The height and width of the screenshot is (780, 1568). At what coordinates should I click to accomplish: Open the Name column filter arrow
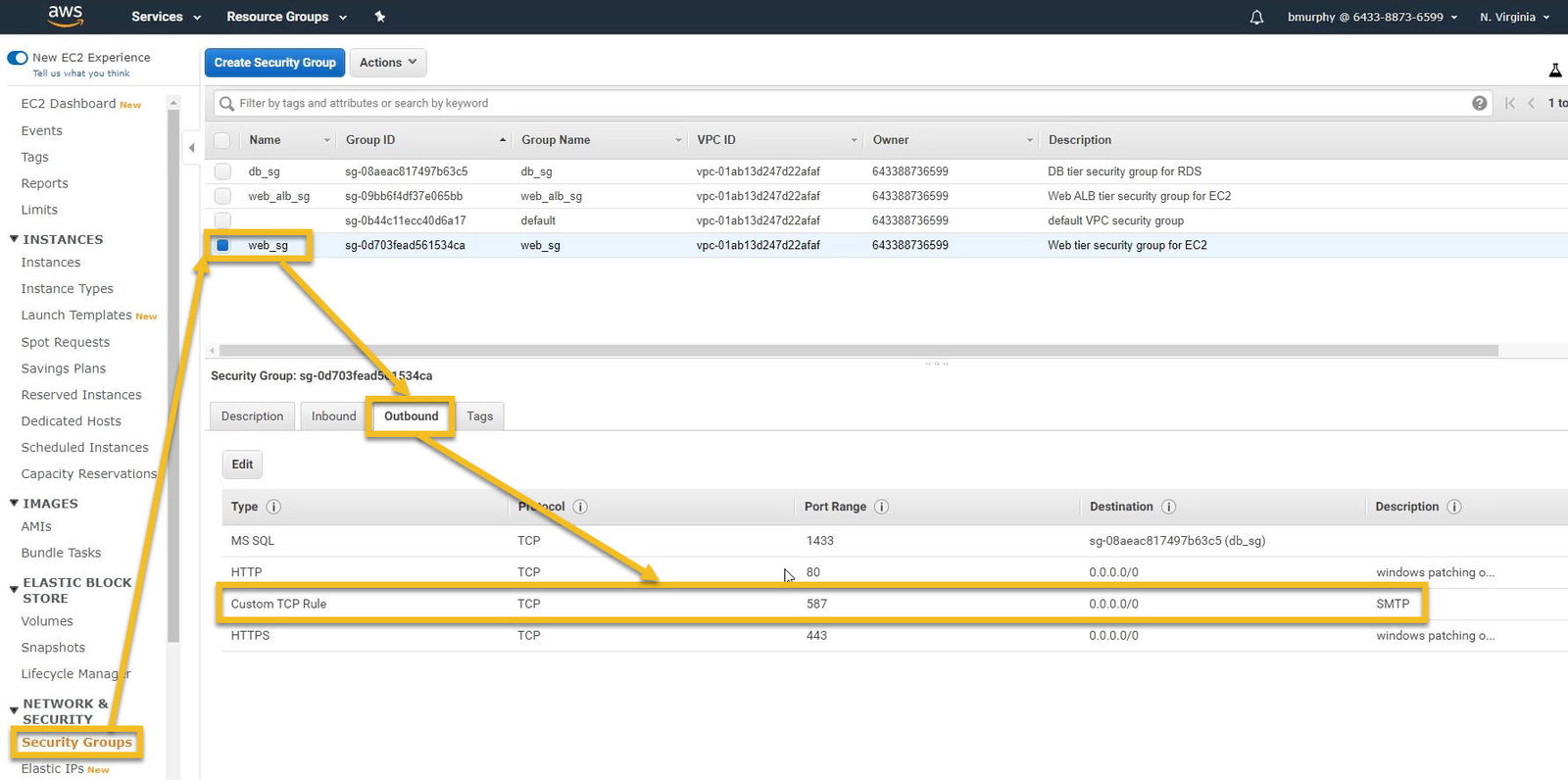(327, 140)
